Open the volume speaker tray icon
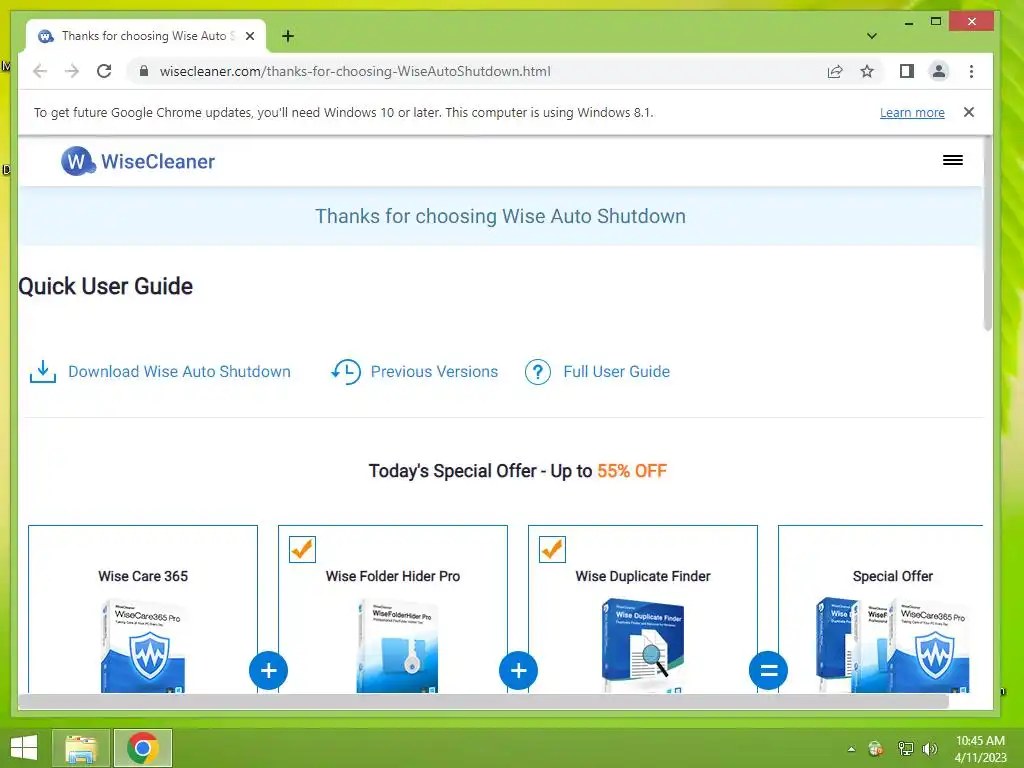This screenshot has width=1024, height=768. tap(930, 748)
